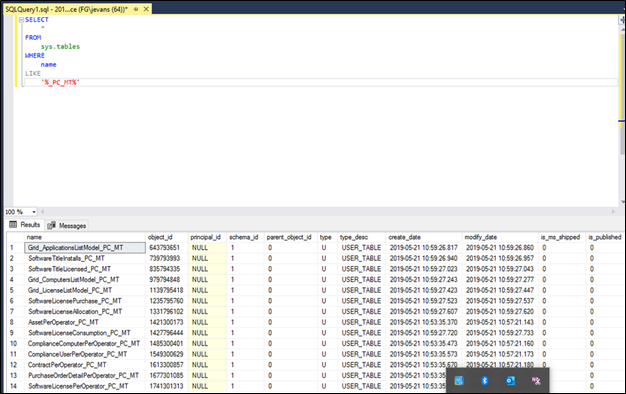Select cell SoftwareLicenseAllocation_PC_MT
Viewport: 626px width, 394px height.
tap(85, 311)
